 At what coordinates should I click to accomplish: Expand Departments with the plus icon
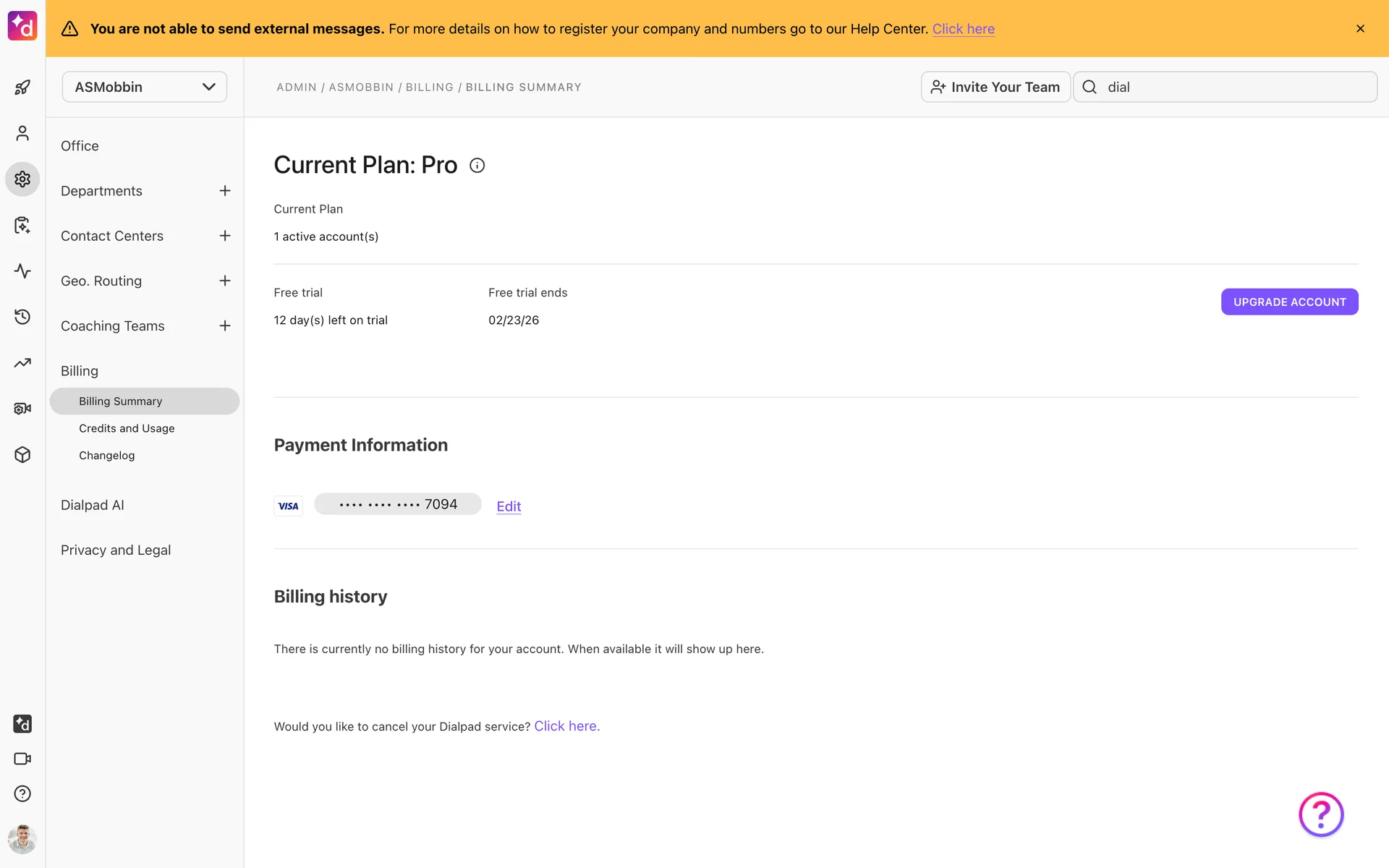click(225, 191)
